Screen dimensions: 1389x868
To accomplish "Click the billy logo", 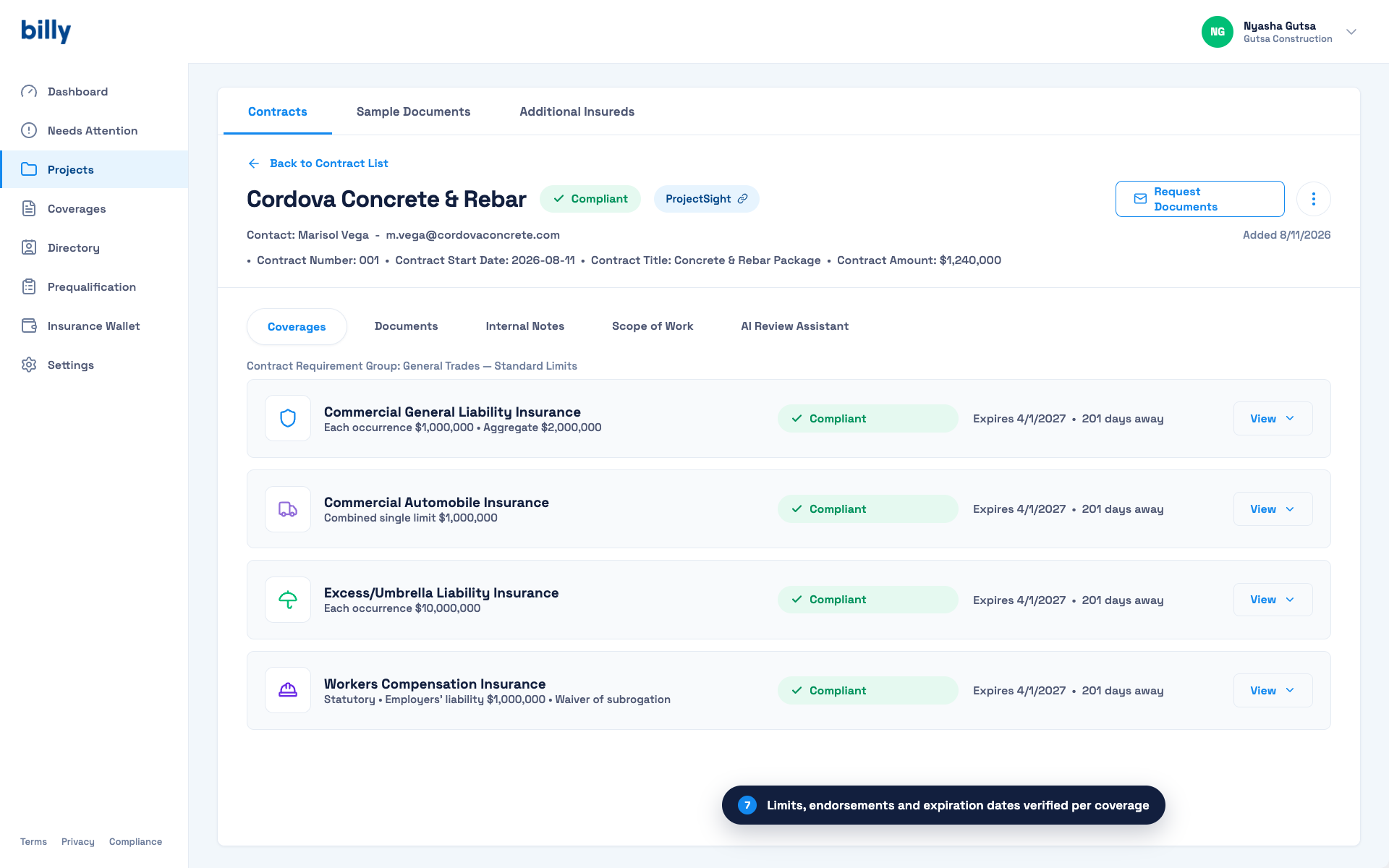I will 46,30.
